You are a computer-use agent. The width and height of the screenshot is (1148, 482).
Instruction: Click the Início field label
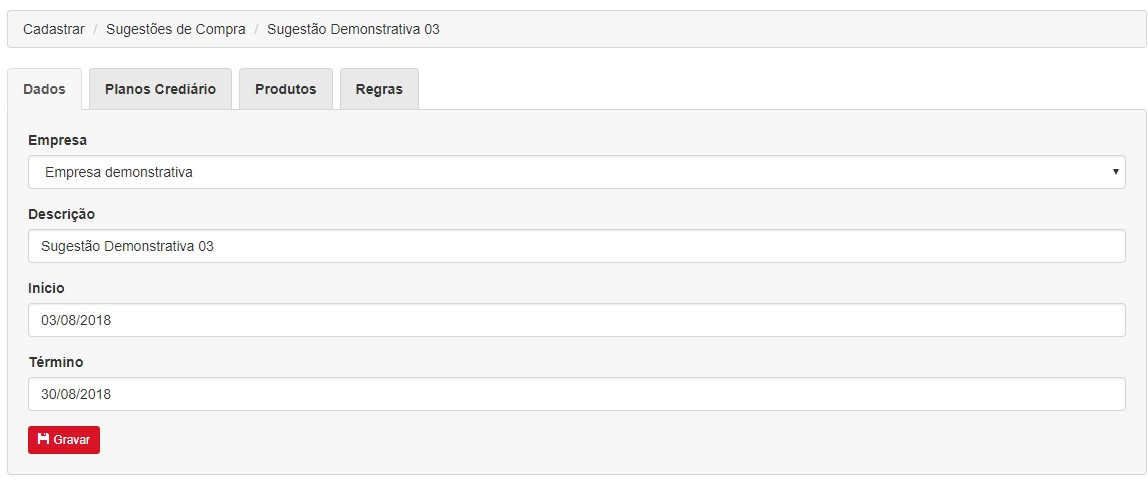tap(46, 288)
